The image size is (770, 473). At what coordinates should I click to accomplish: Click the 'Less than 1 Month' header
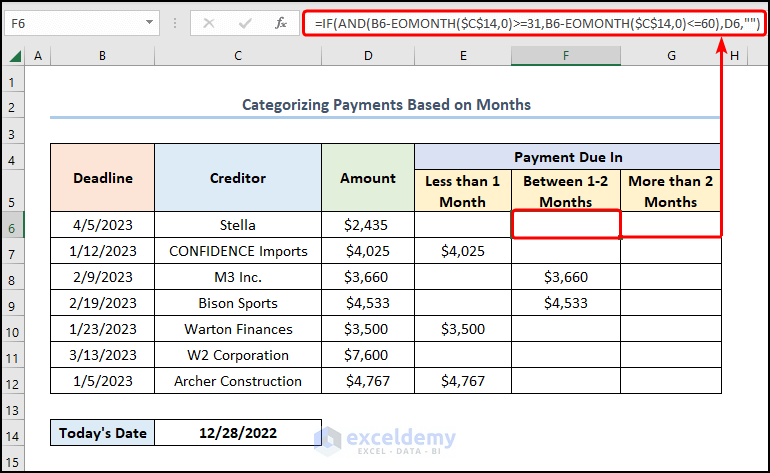pyautogui.click(x=463, y=191)
